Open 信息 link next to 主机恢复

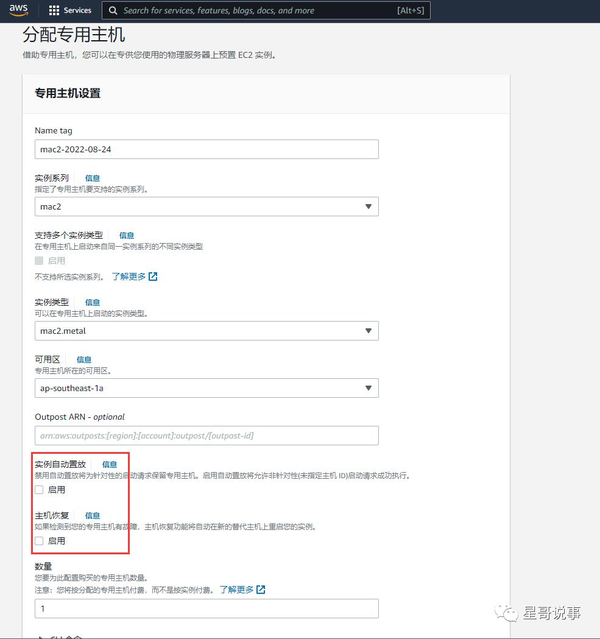(x=92, y=516)
